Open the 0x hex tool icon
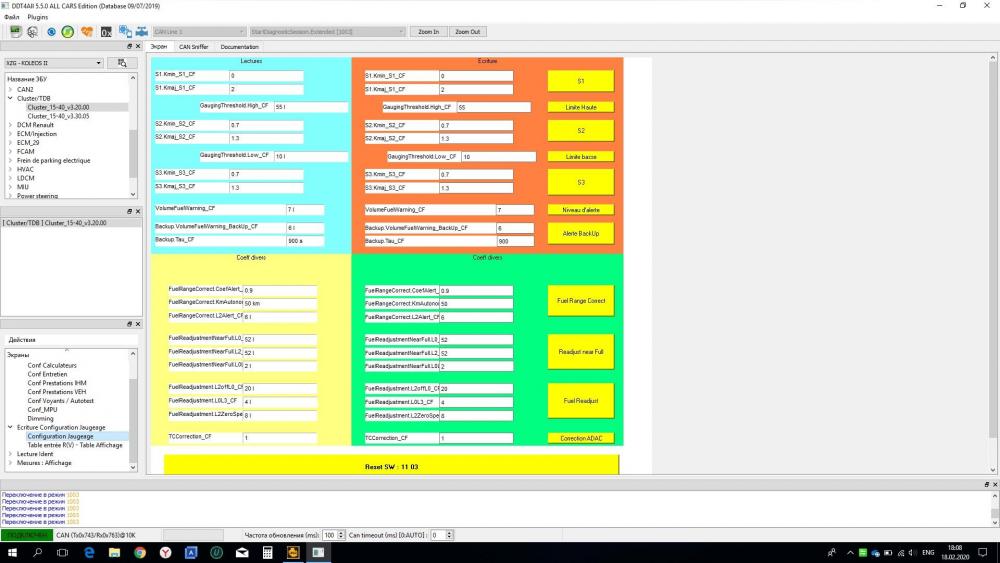 coord(106,31)
